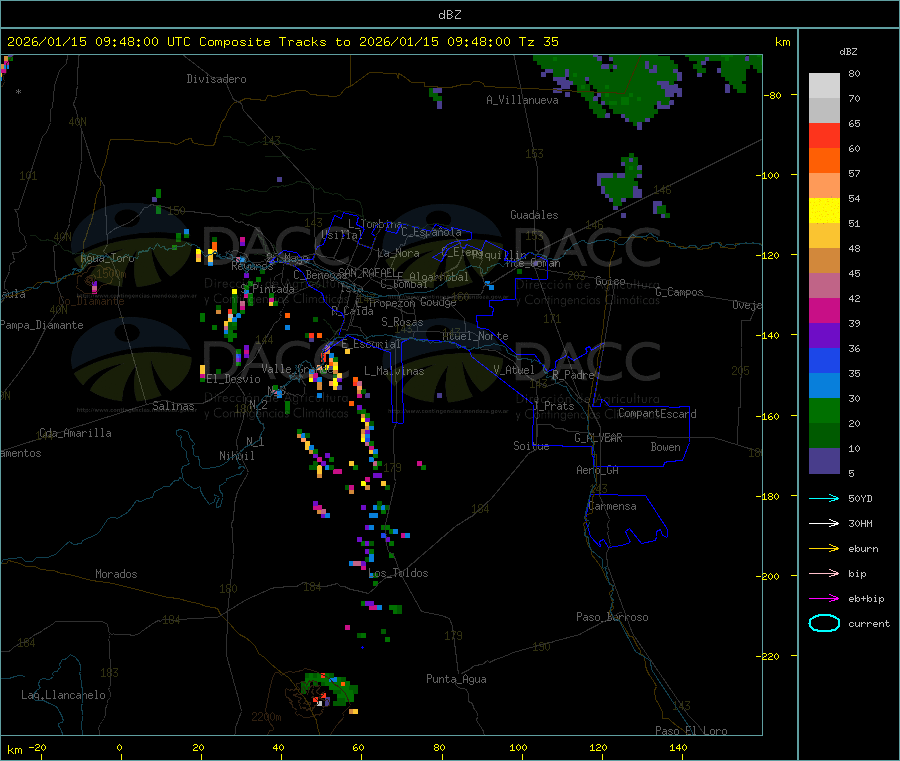The image size is (900, 761).
Task: Click the 'Laq.Llancanelo' map label
Action: tap(64, 695)
